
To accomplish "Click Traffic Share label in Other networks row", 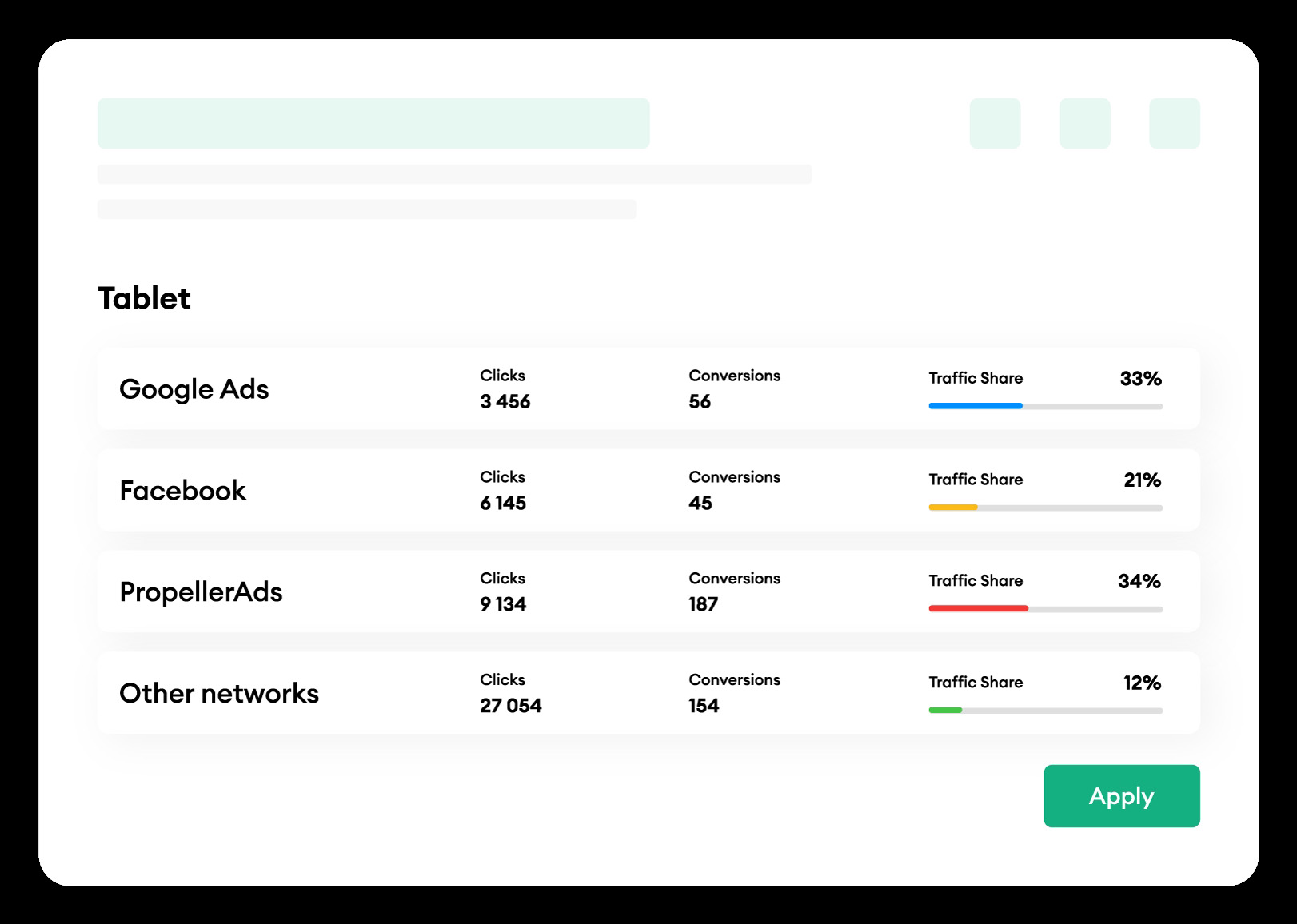I will pyautogui.click(x=976, y=683).
